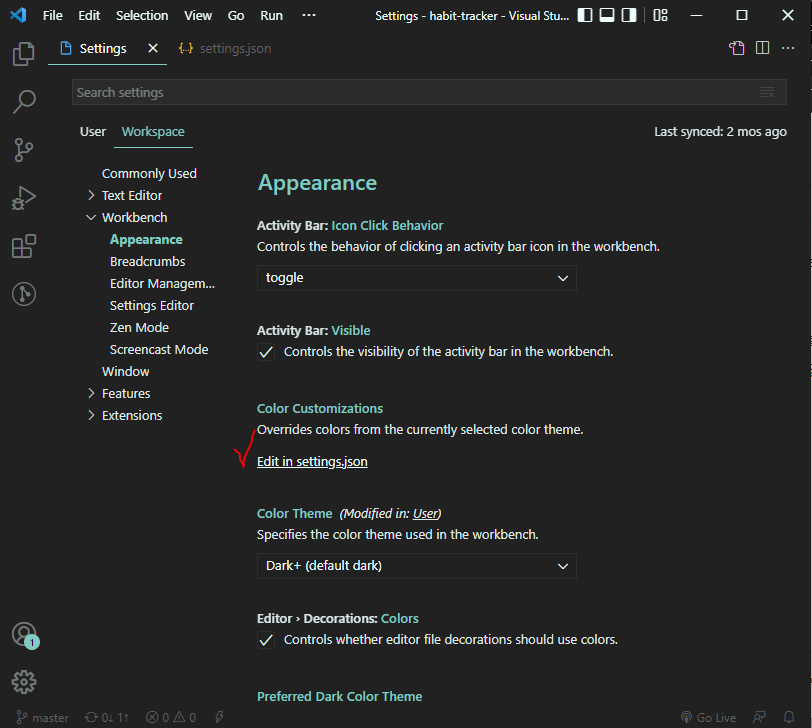The height and width of the screenshot is (728, 812).
Task: Open the Selection menu
Action: [x=142, y=16]
